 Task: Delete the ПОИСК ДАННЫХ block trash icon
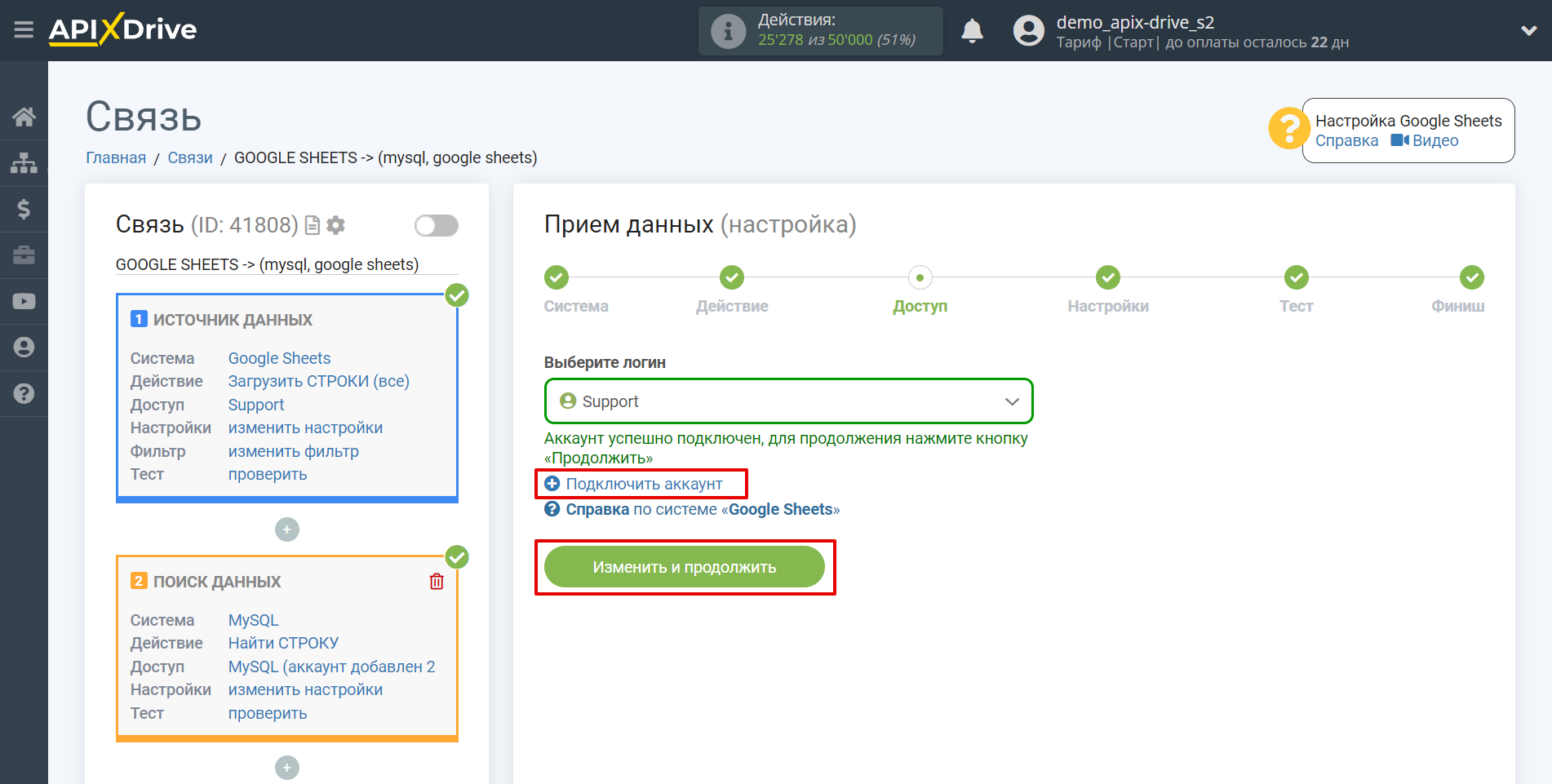(x=437, y=581)
